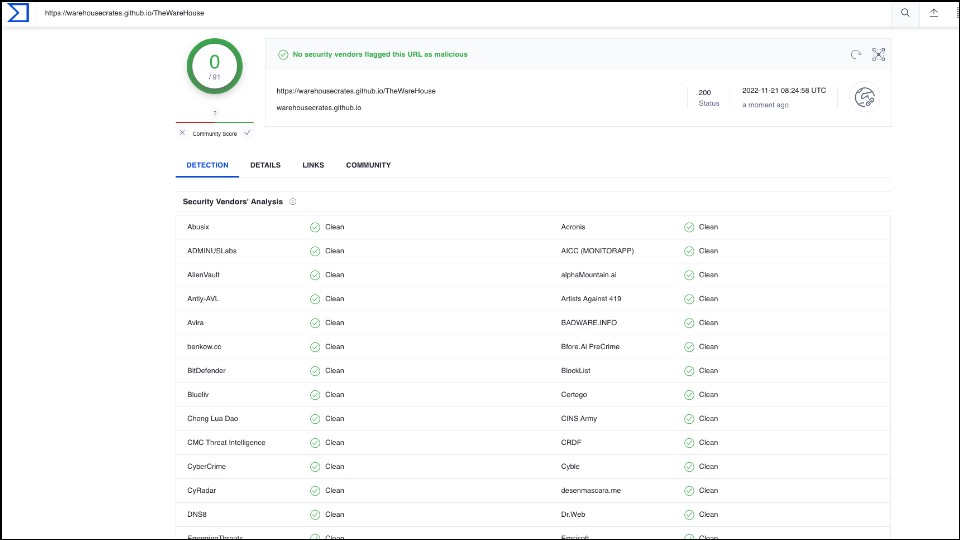Vote negative with the community score X
960x540 pixels.
point(182,133)
